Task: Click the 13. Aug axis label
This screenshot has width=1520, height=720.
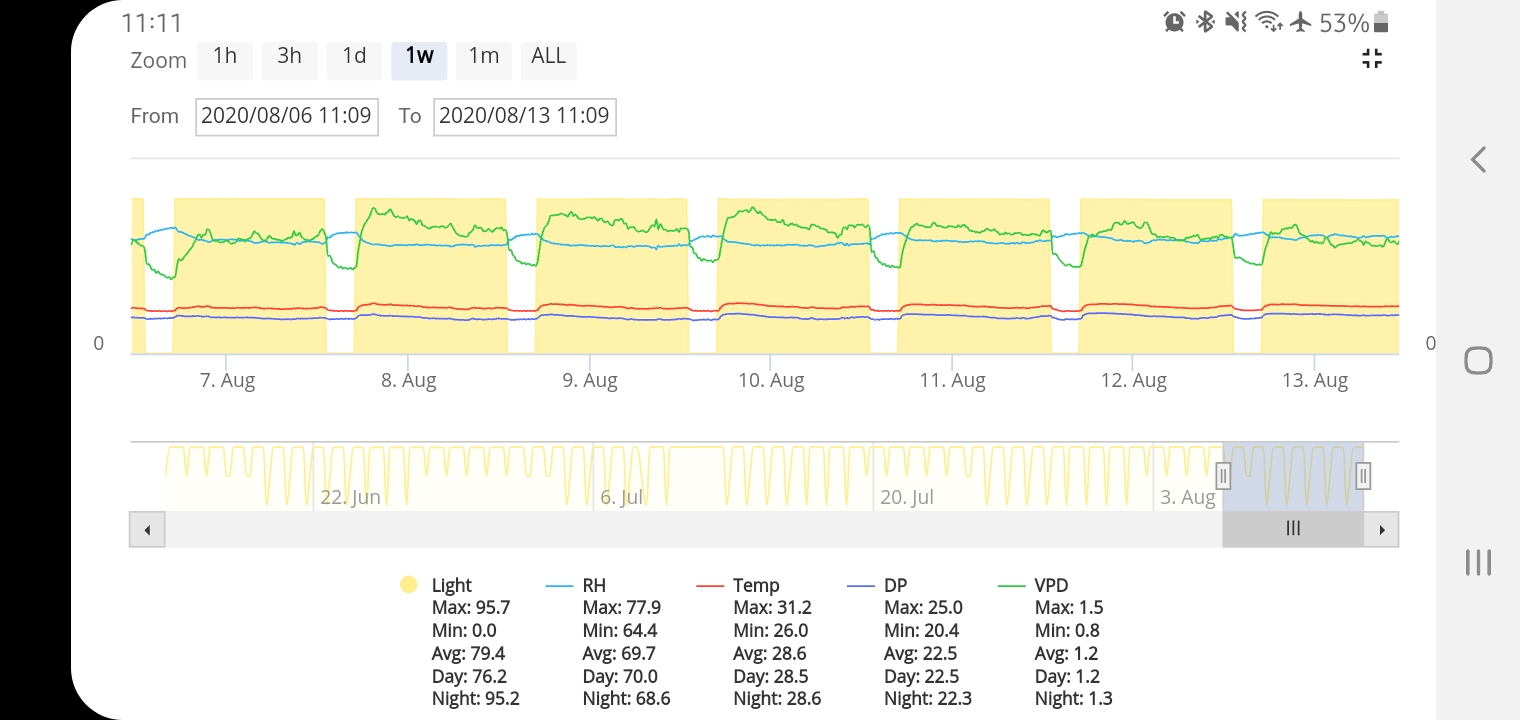Action: click(x=1315, y=381)
